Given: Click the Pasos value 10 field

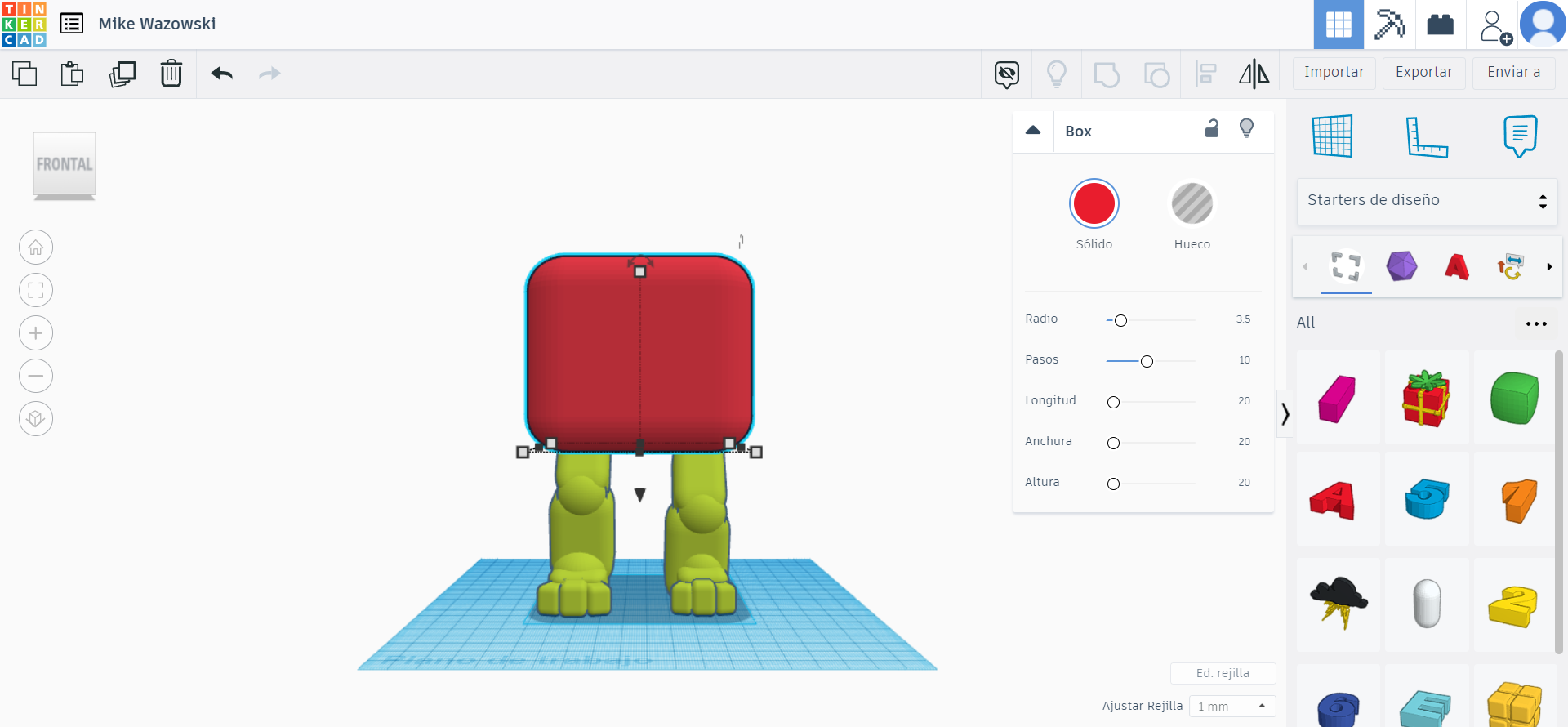Looking at the screenshot, I should click(1245, 360).
